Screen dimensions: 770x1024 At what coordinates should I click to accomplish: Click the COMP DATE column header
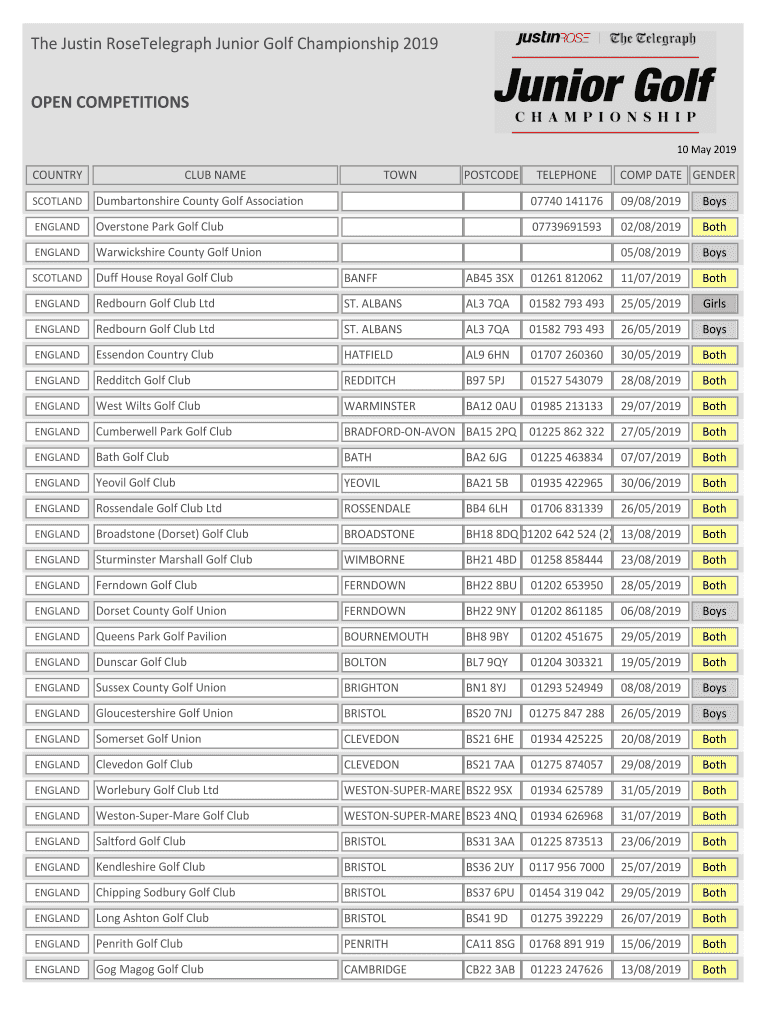point(649,175)
